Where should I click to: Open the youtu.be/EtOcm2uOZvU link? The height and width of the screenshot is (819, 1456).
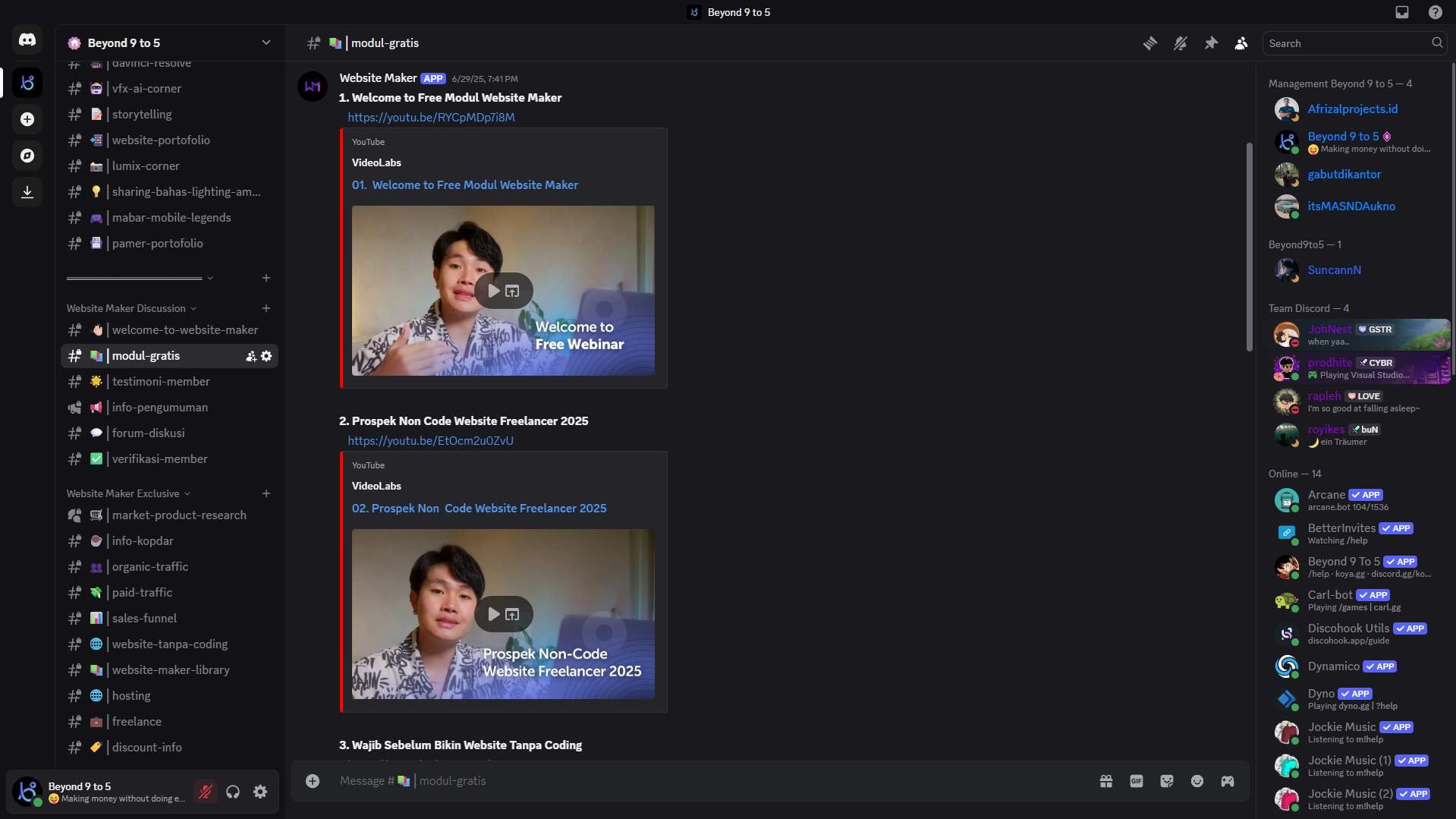(x=430, y=441)
